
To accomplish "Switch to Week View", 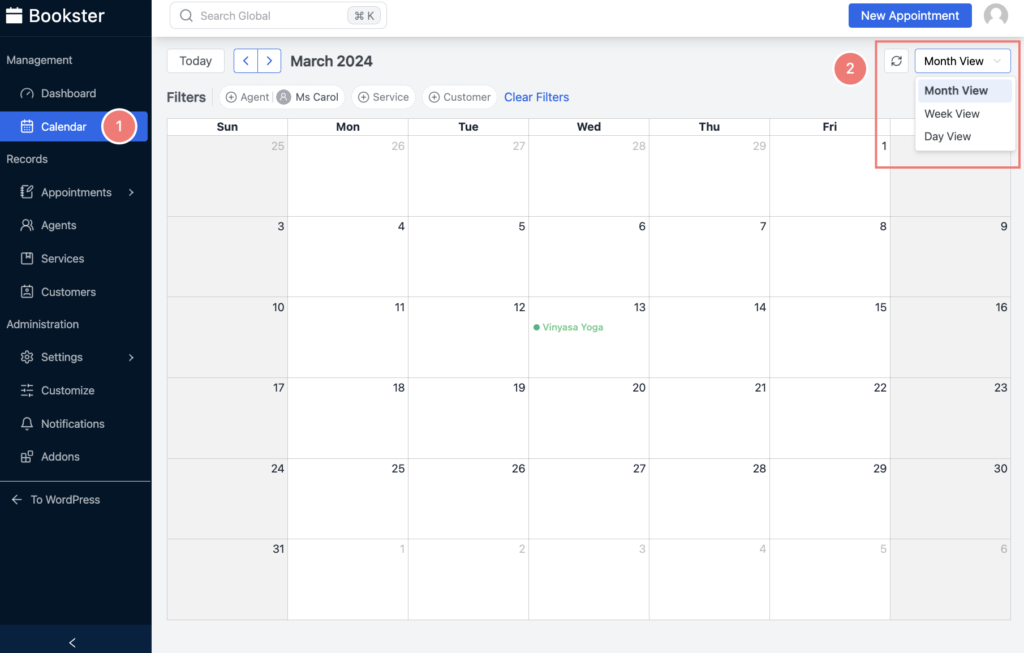I will 952,113.
